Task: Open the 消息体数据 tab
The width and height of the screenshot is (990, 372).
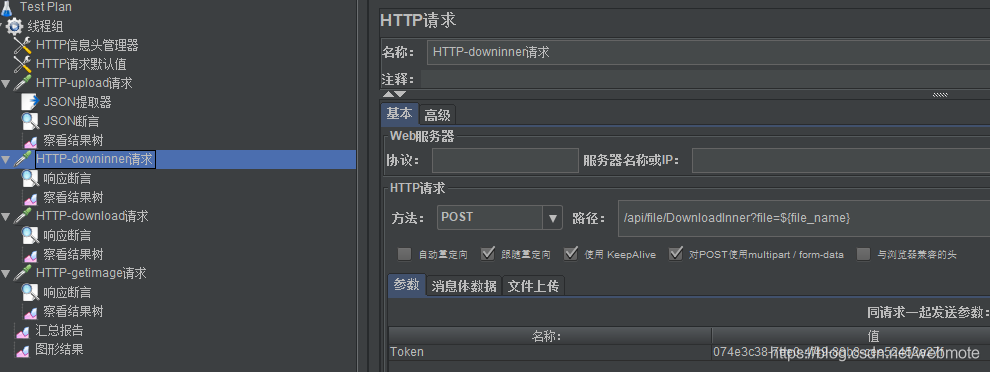Action: click(465, 286)
